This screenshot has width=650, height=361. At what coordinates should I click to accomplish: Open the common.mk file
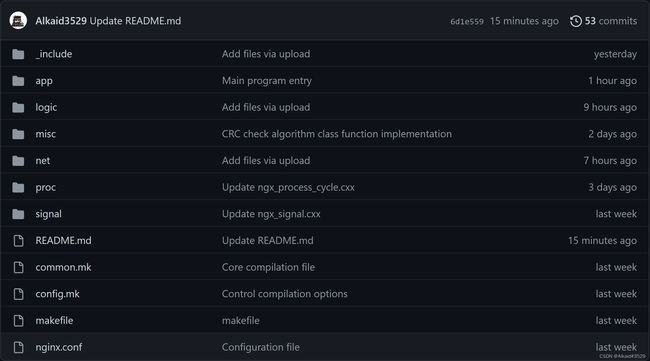point(63,267)
